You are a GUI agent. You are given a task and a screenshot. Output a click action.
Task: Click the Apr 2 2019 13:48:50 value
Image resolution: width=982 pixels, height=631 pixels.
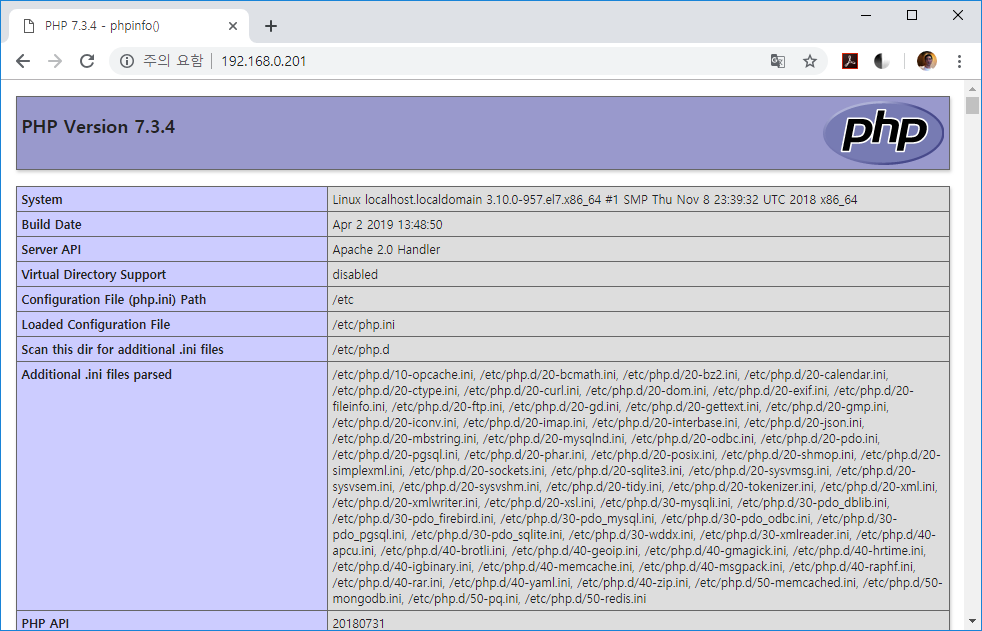pyautogui.click(x=388, y=225)
